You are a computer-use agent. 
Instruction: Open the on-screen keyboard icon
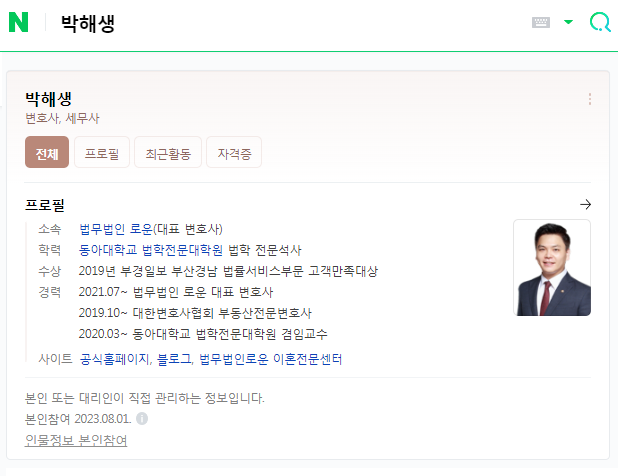pyautogui.click(x=541, y=22)
